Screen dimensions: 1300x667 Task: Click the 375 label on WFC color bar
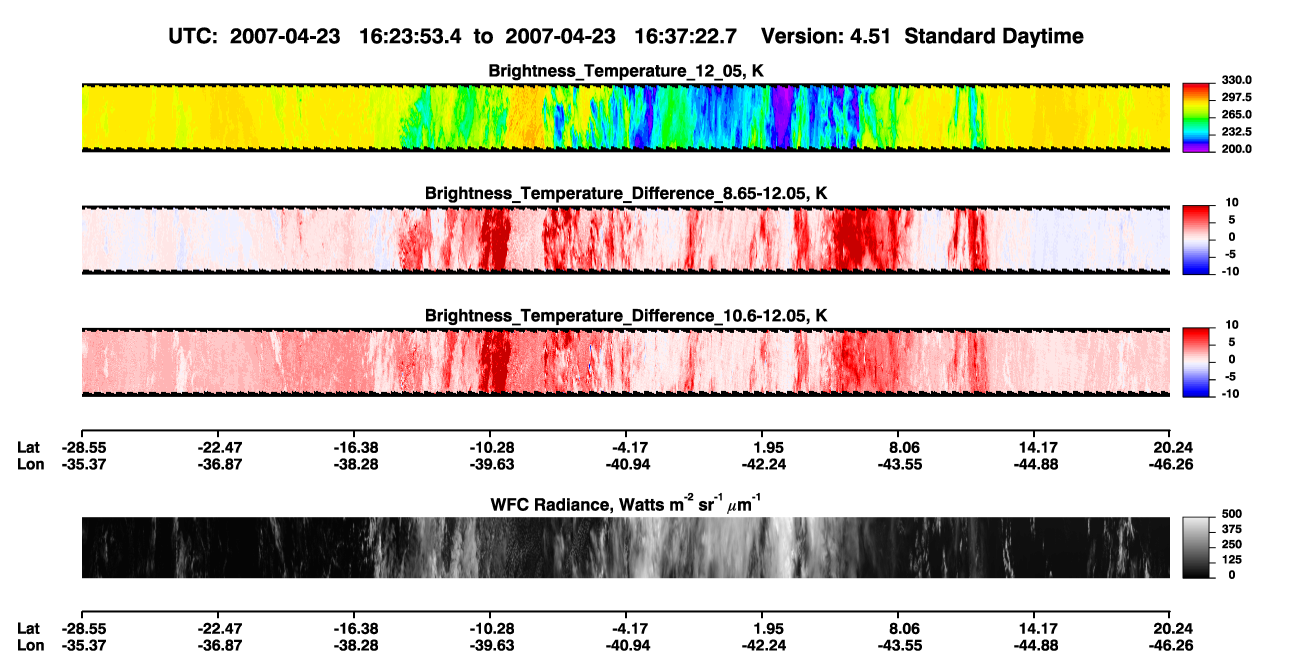[1231, 530]
